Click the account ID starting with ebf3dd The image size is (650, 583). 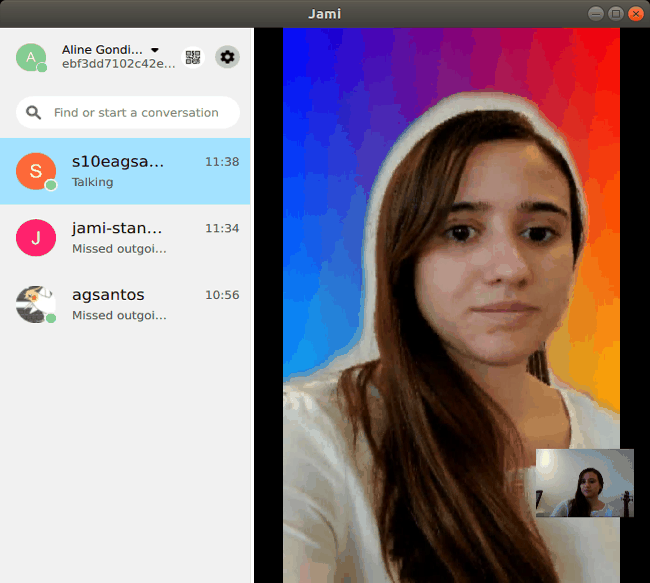[118, 63]
